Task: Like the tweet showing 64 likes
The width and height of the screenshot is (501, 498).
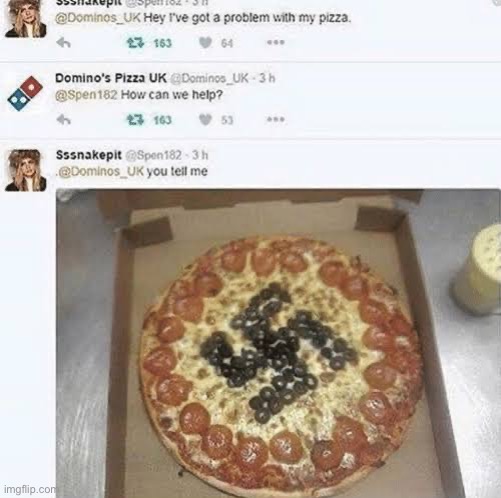Action: (205, 43)
